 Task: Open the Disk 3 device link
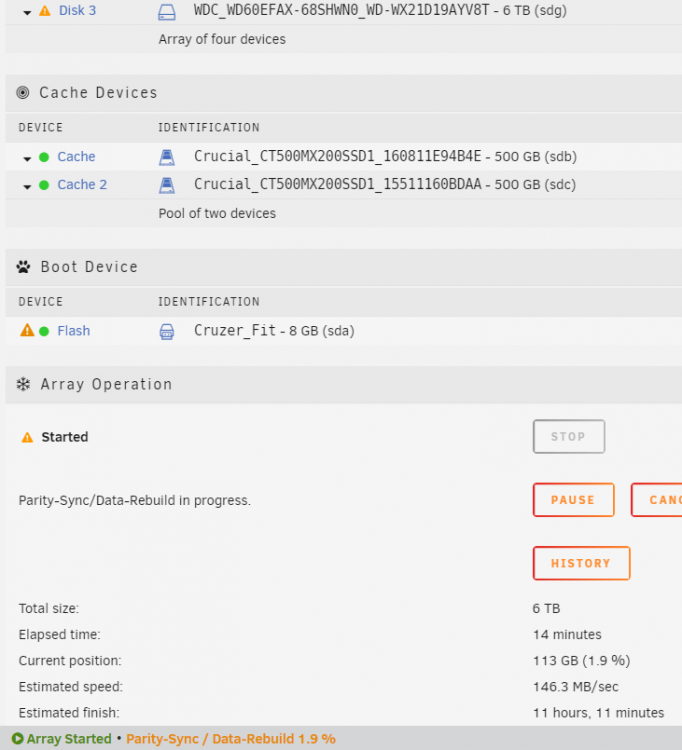[x=77, y=11]
